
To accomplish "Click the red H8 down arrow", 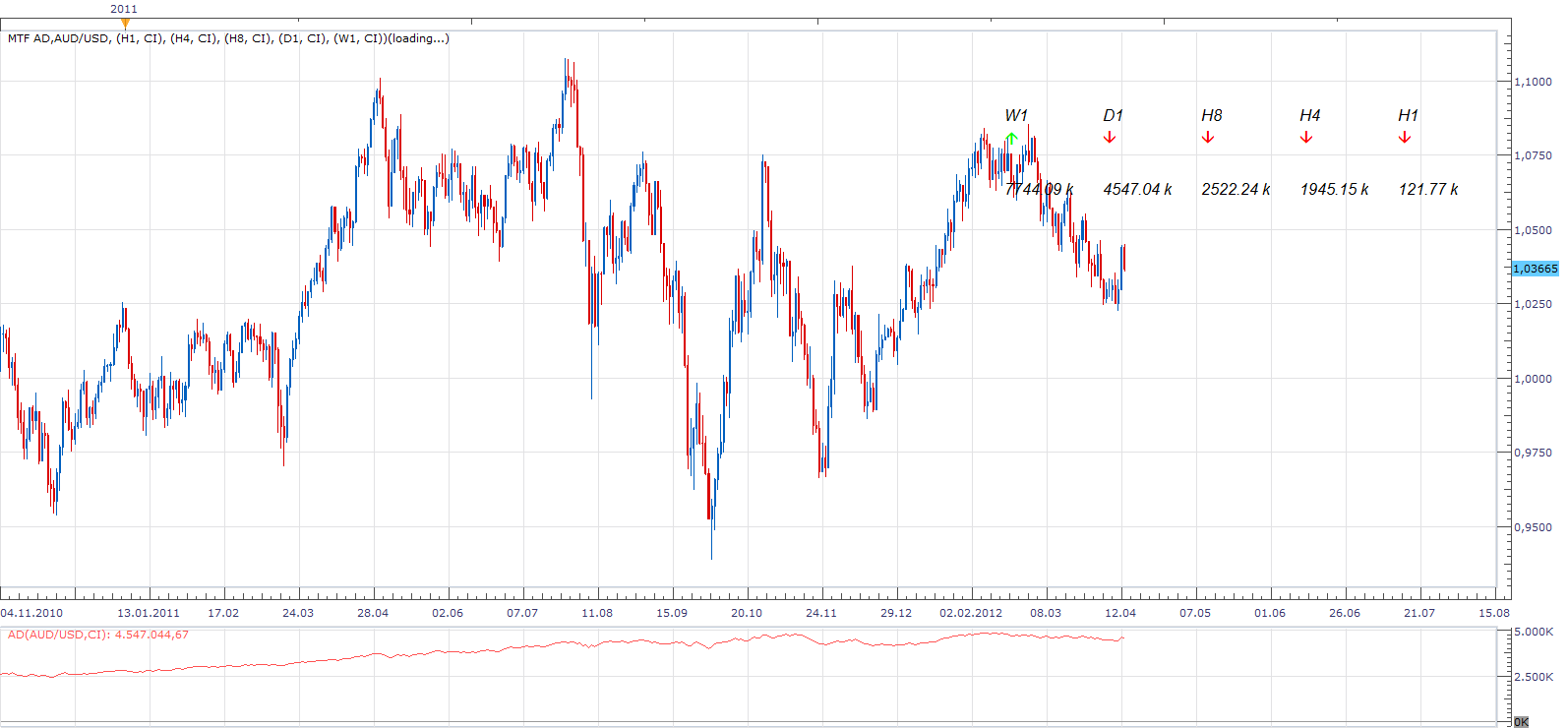I will (x=1208, y=138).
